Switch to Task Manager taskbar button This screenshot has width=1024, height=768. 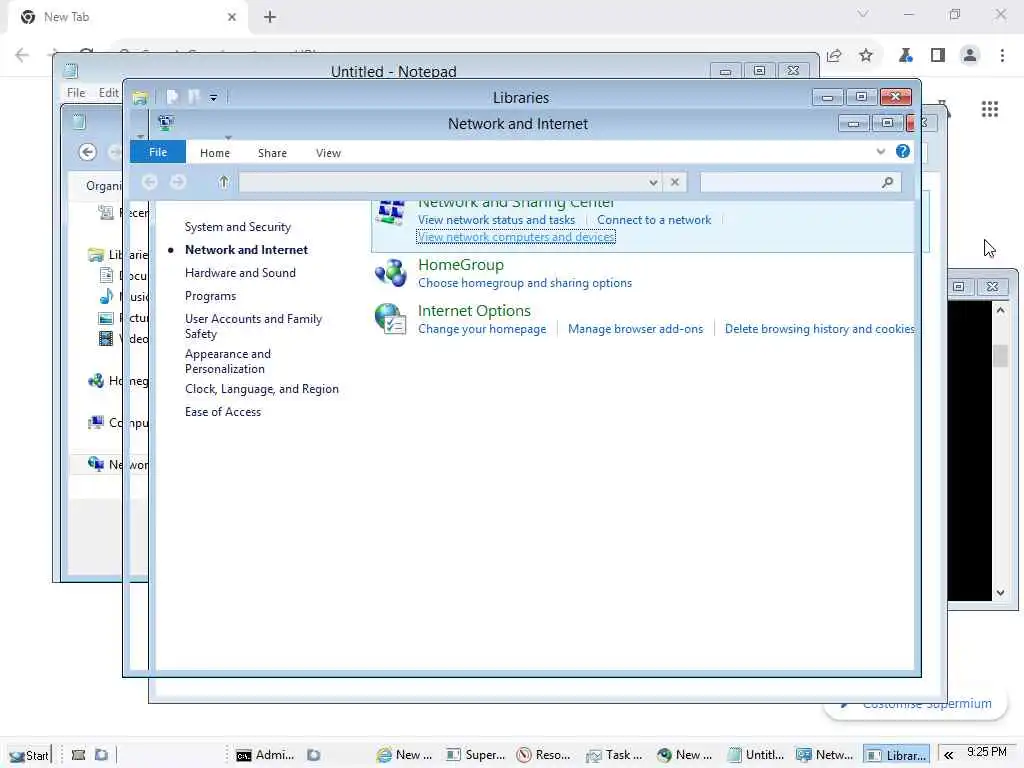615,755
